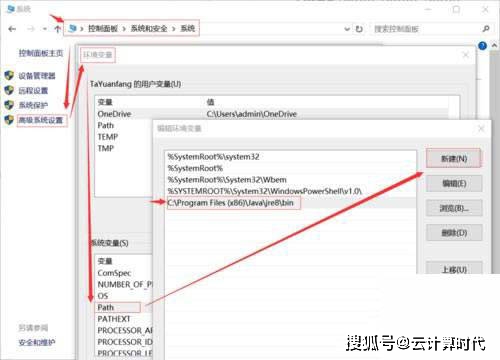
Task: Select Path in user variables list
Action: coord(106,126)
